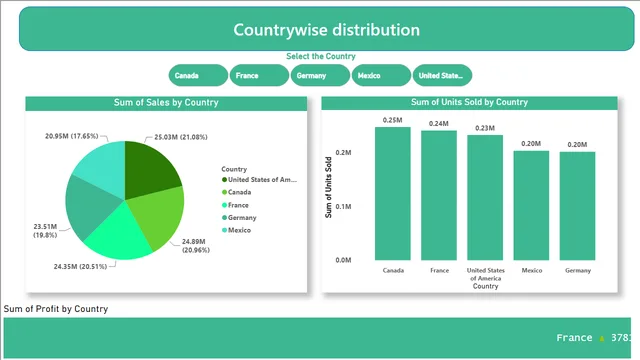Select the France pie slice labeled 24.35M
The image size is (640, 360).
(120, 235)
